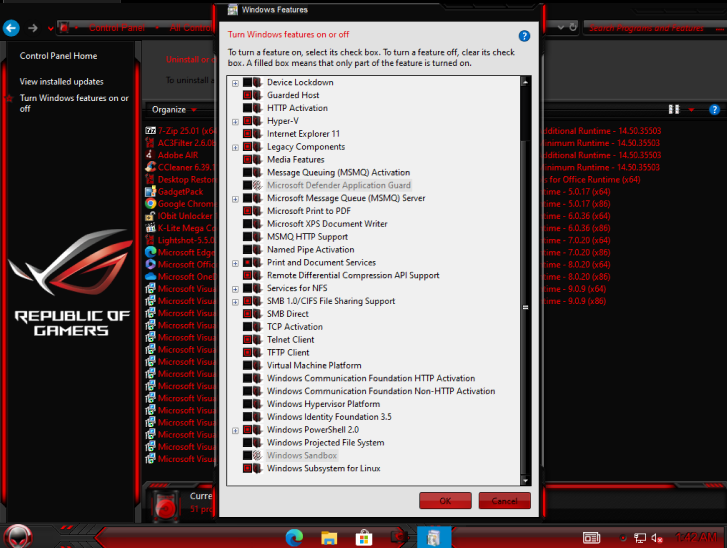This screenshot has height=548, width=727.
Task: Toggle the HTTP Activation checkbox
Action: 248,108
